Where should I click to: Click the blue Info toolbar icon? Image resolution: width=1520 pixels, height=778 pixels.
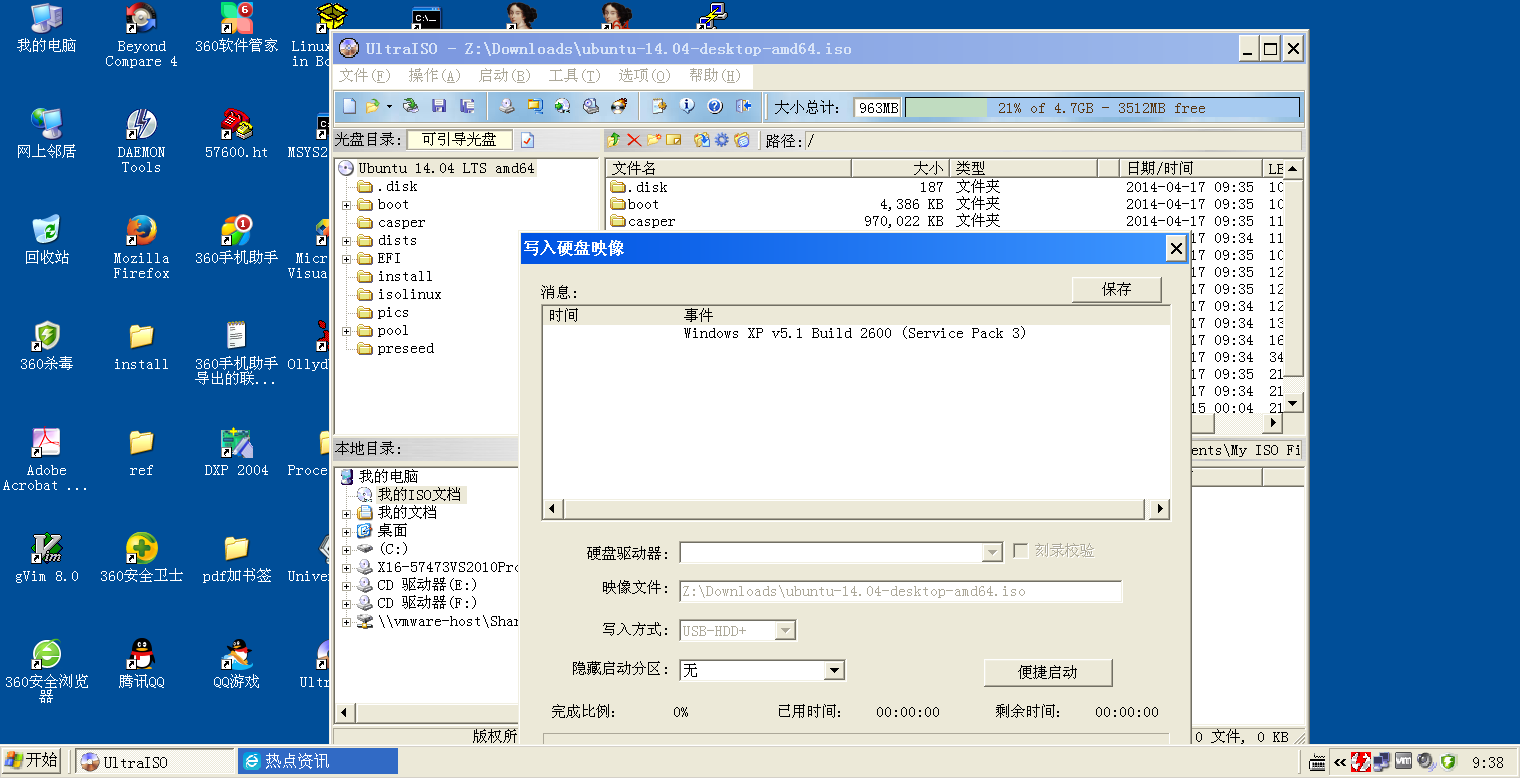(687, 106)
